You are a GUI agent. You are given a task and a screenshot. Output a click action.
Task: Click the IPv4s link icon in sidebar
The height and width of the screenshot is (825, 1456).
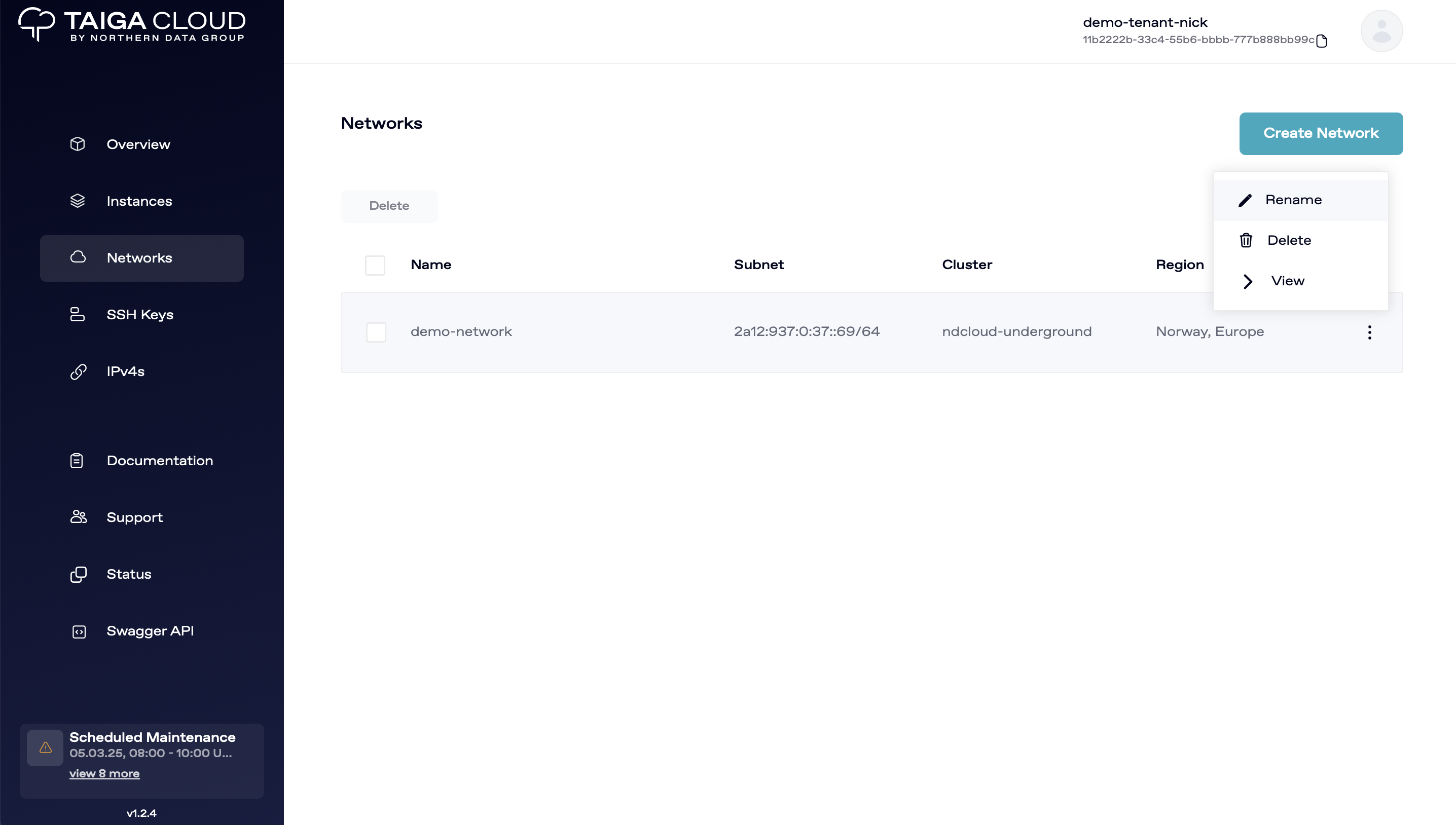click(x=78, y=371)
